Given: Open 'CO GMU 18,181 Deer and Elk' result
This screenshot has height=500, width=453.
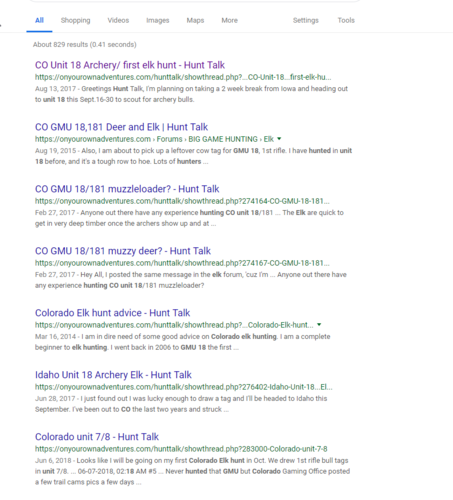Looking at the screenshot, I should (121, 127).
